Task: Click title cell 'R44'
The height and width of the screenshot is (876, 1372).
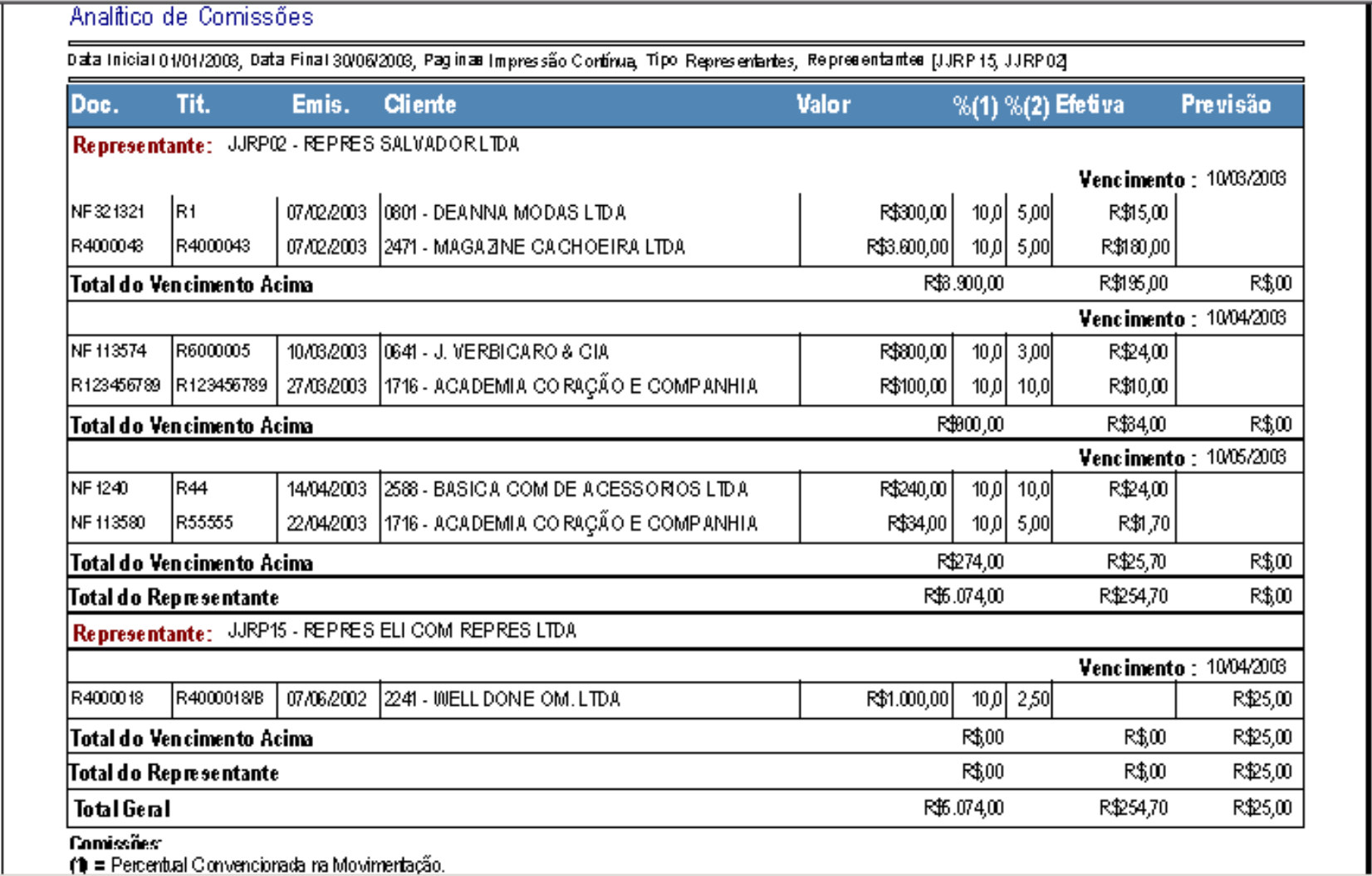Action: (x=191, y=489)
